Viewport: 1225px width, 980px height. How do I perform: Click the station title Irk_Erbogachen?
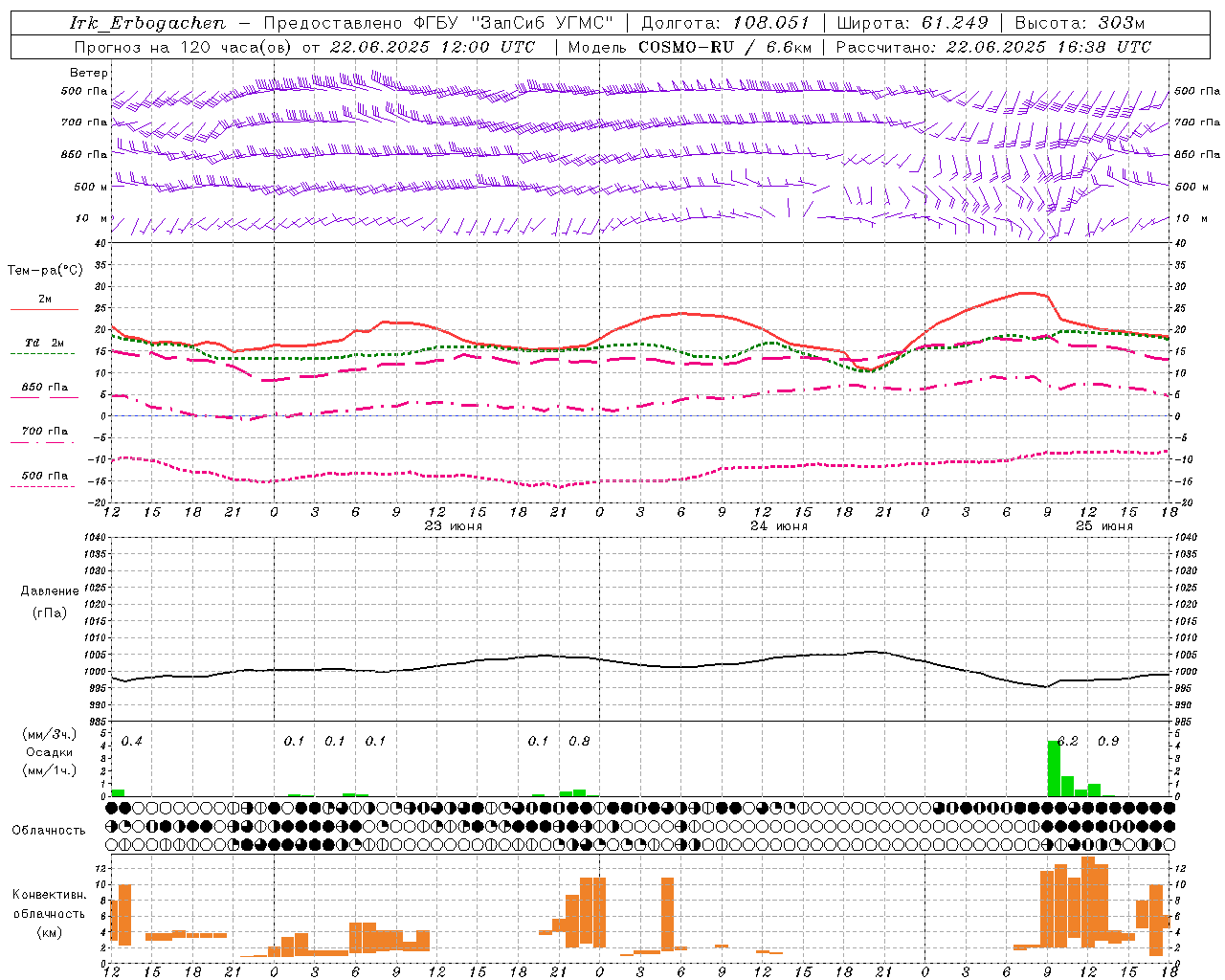point(148,23)
